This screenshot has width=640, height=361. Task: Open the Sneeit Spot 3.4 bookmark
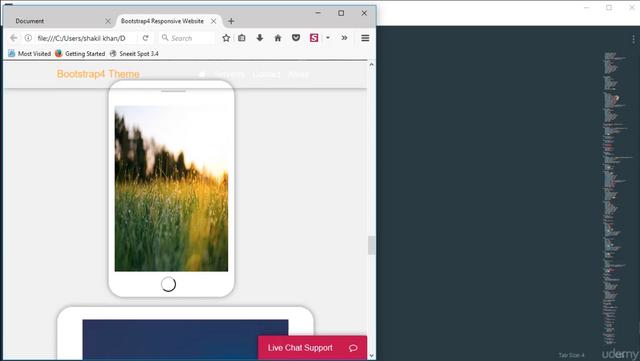click(x=134, y=53)
